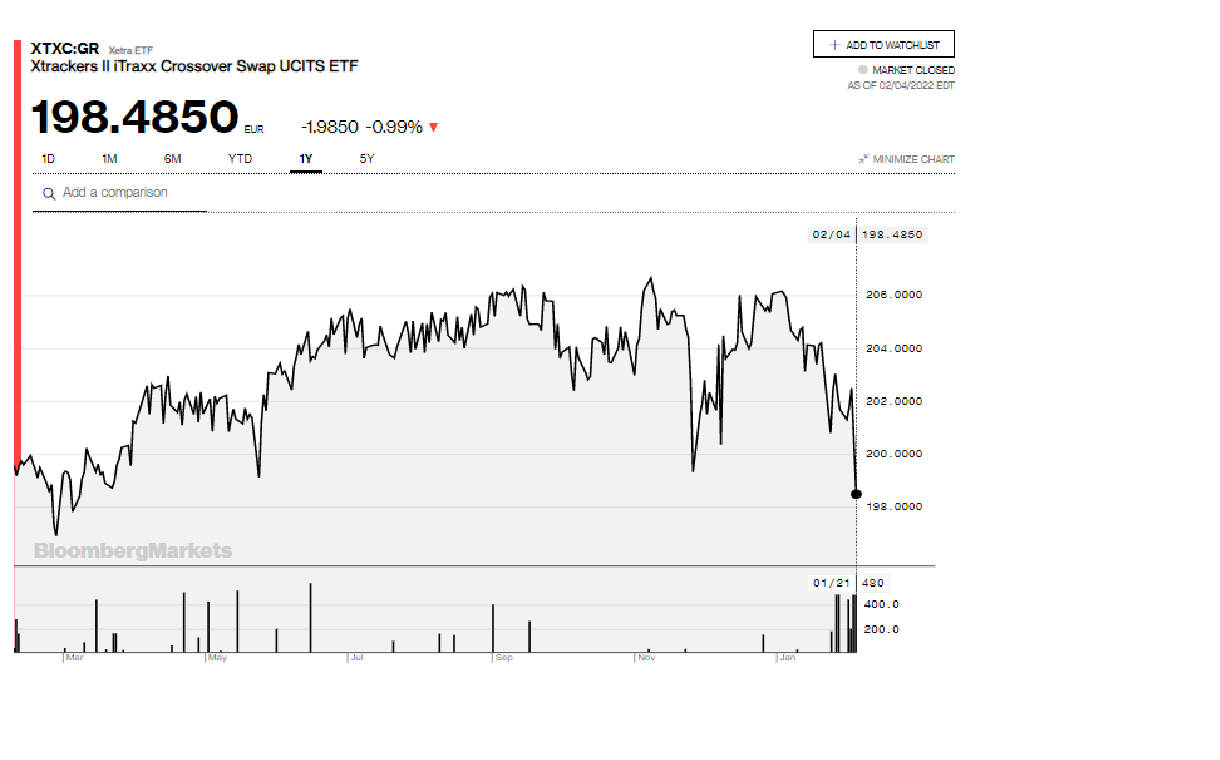This screenshot has width=1220, height=760.
Task: Click the gray Market Closed status dot
Action: pos(862,70)
